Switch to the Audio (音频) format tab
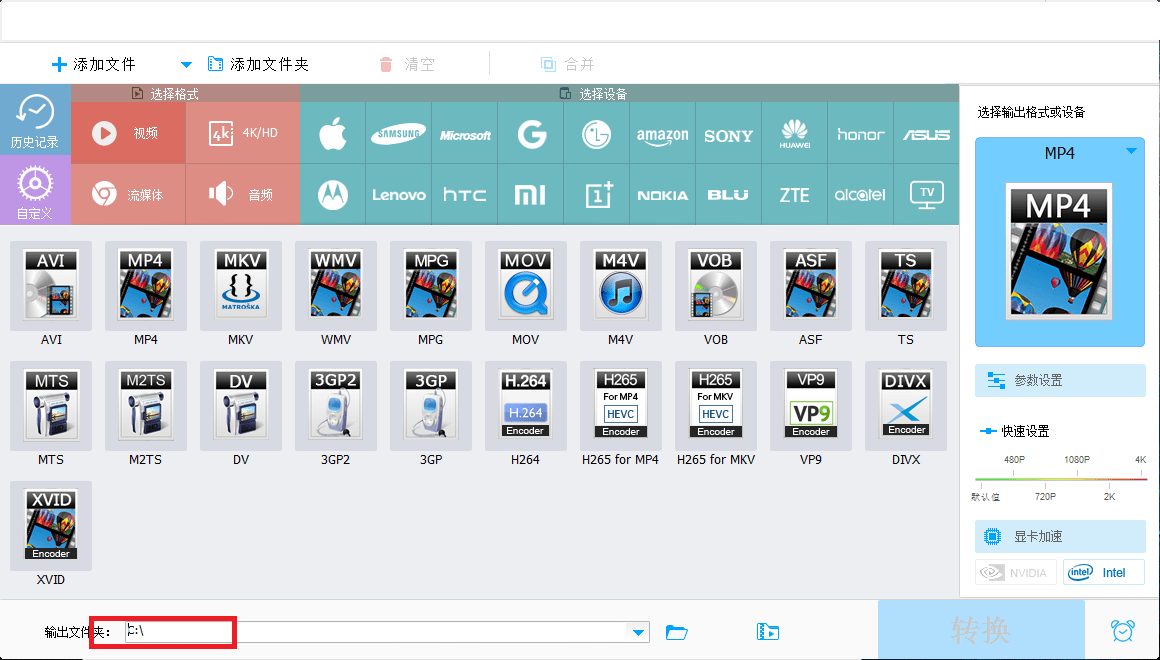1160x660 pixels. pyautogui.click(x=242, y=195)
